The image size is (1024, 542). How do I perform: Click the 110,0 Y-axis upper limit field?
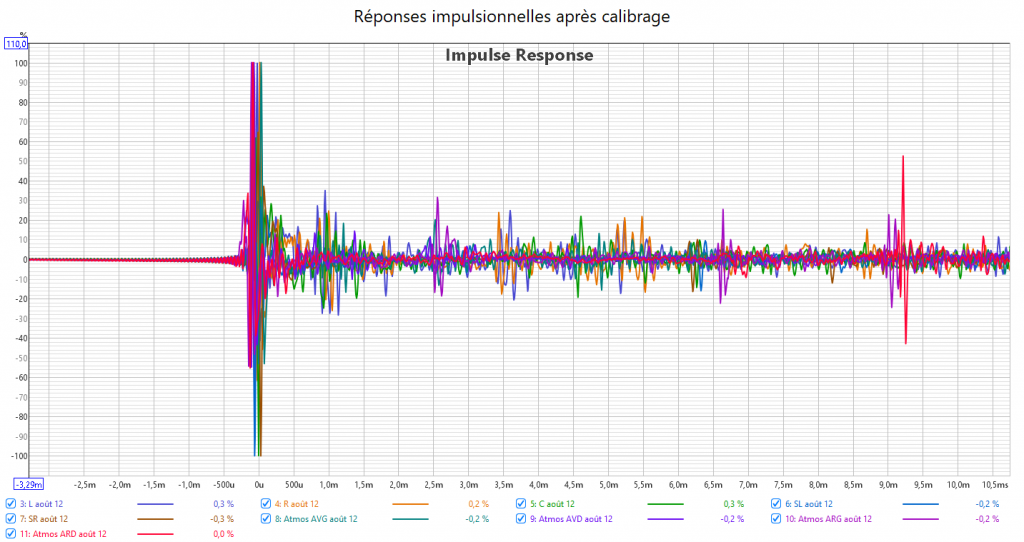pyautogui.click(x=17, y=44)
